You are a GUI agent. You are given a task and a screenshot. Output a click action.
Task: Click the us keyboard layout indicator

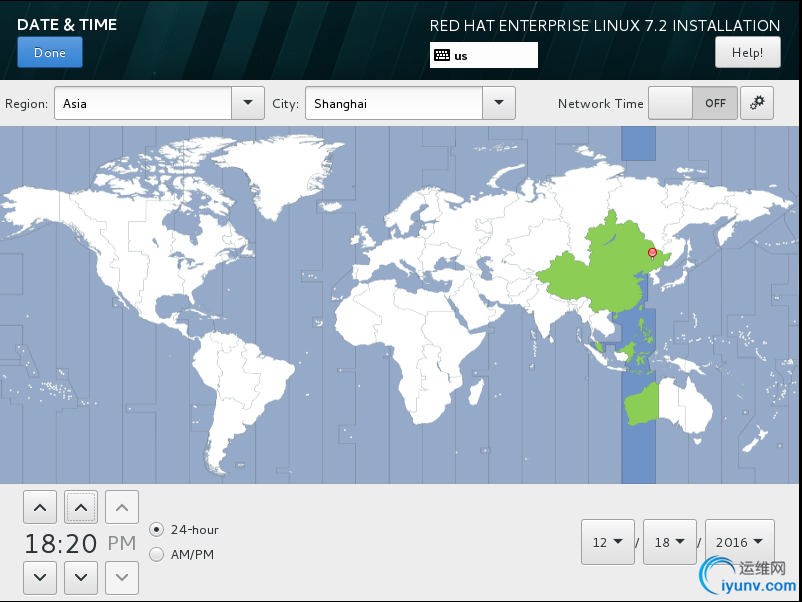coord(483,55)
